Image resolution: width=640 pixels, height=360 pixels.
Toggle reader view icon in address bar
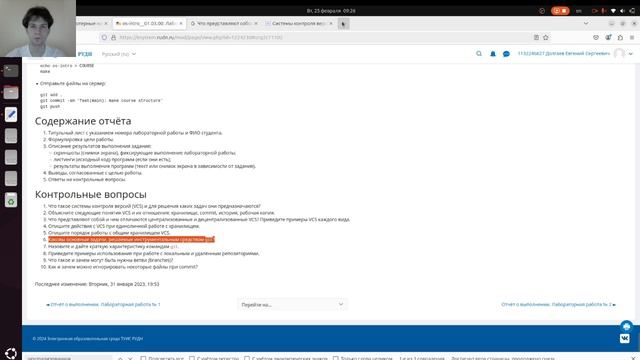536,37
